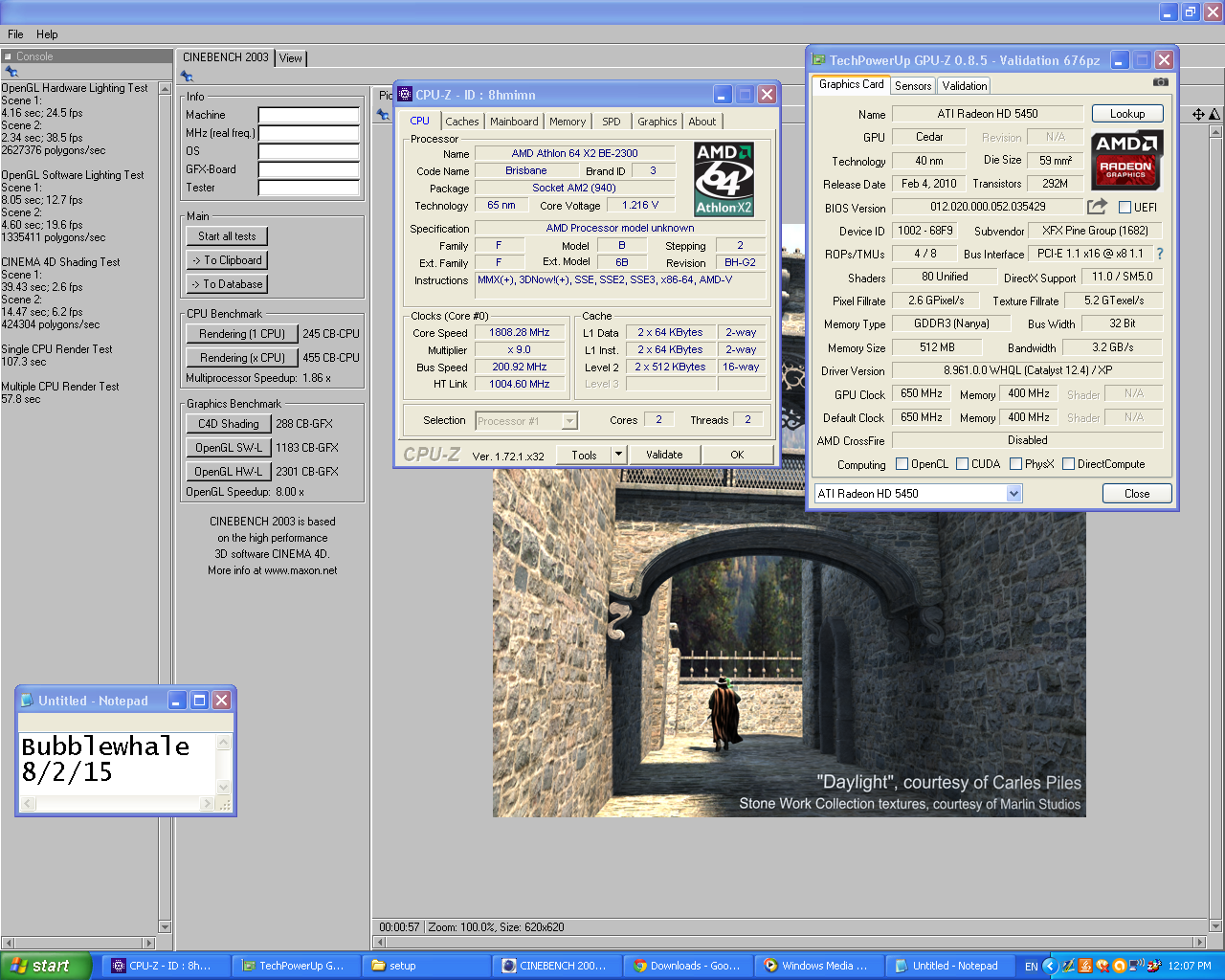The width and height of the screenshot is (1225, 980).
Task: Open the ATI Radeon HD 5450 dropdown
Action: coord(1013,494)
